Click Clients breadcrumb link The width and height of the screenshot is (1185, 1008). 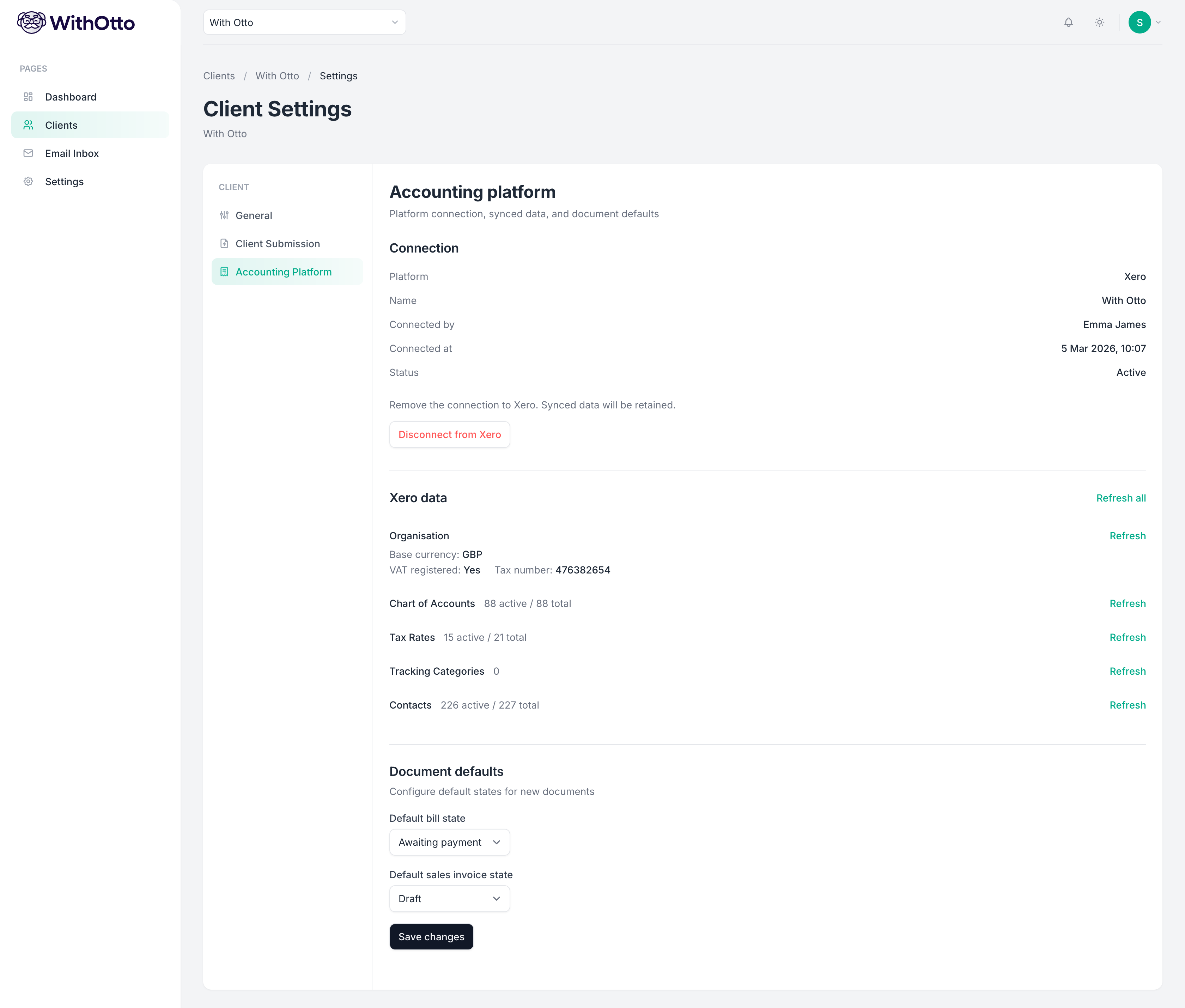[x=219, y=76]
